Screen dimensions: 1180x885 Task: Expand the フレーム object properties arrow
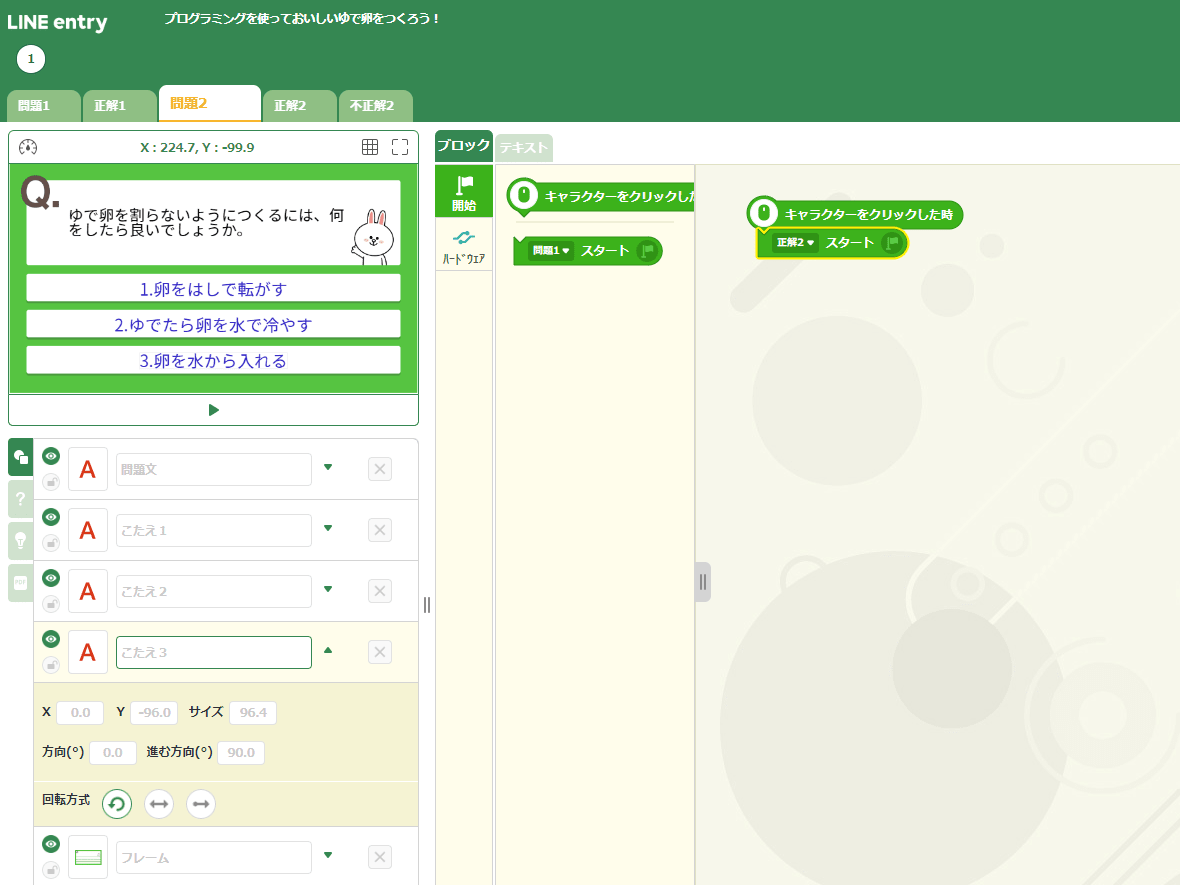[x=328, y=855]
